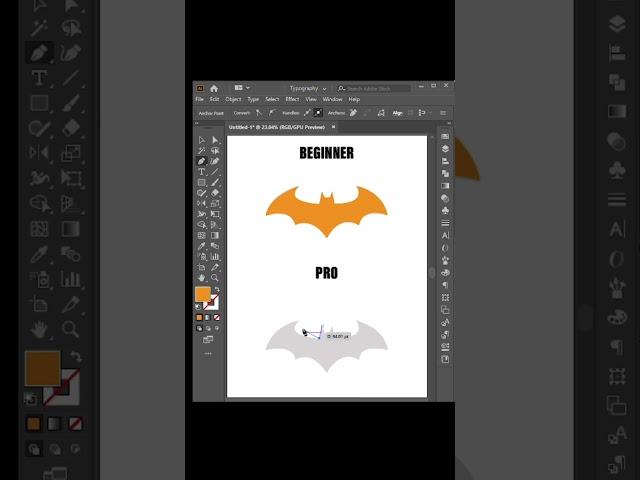Screen dimensions: 640x480
Task: Choose the Symbol Sprayer tool
Action: (x=202, y=257)
